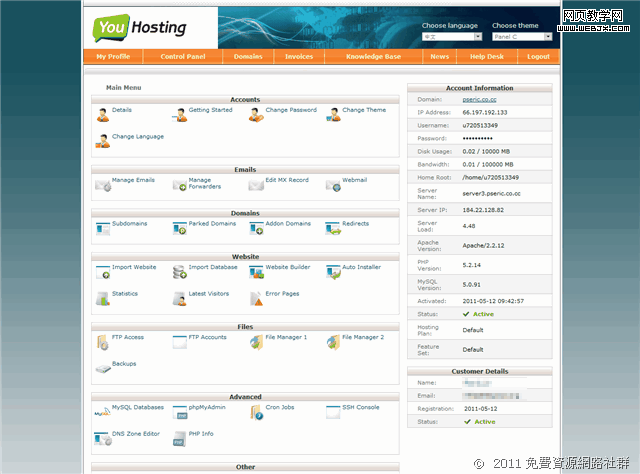Go to the My Profile tab
The image size is (640, 474).
tap(113, 56)
